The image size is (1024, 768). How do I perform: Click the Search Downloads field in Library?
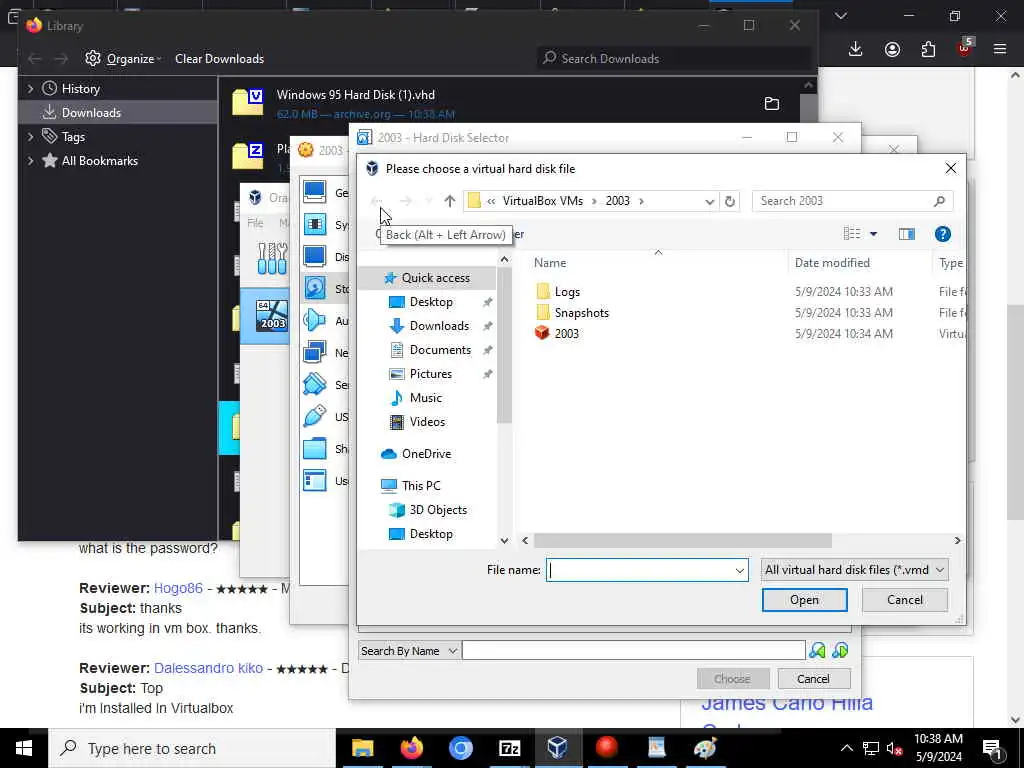click(x=673, y=59)
